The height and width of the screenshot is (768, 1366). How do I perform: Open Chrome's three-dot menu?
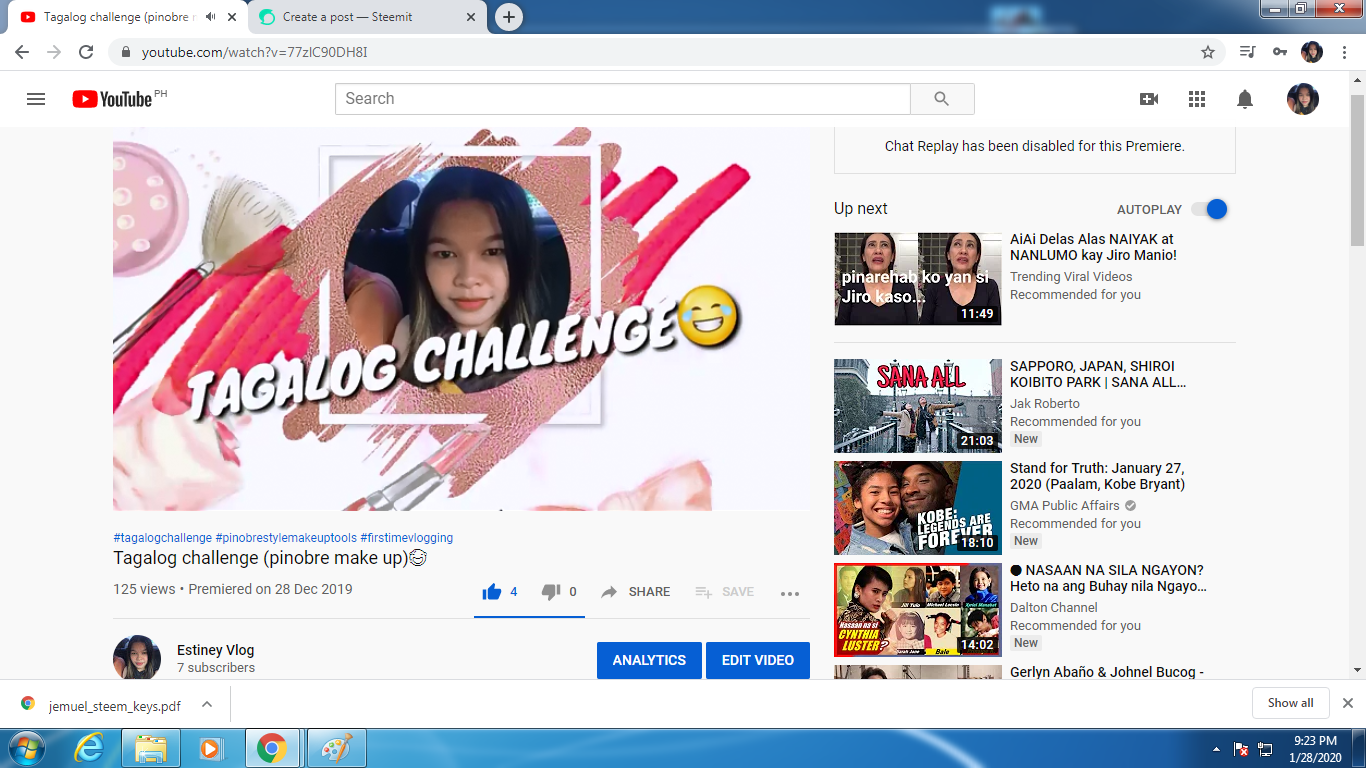tap(1343, 51)
